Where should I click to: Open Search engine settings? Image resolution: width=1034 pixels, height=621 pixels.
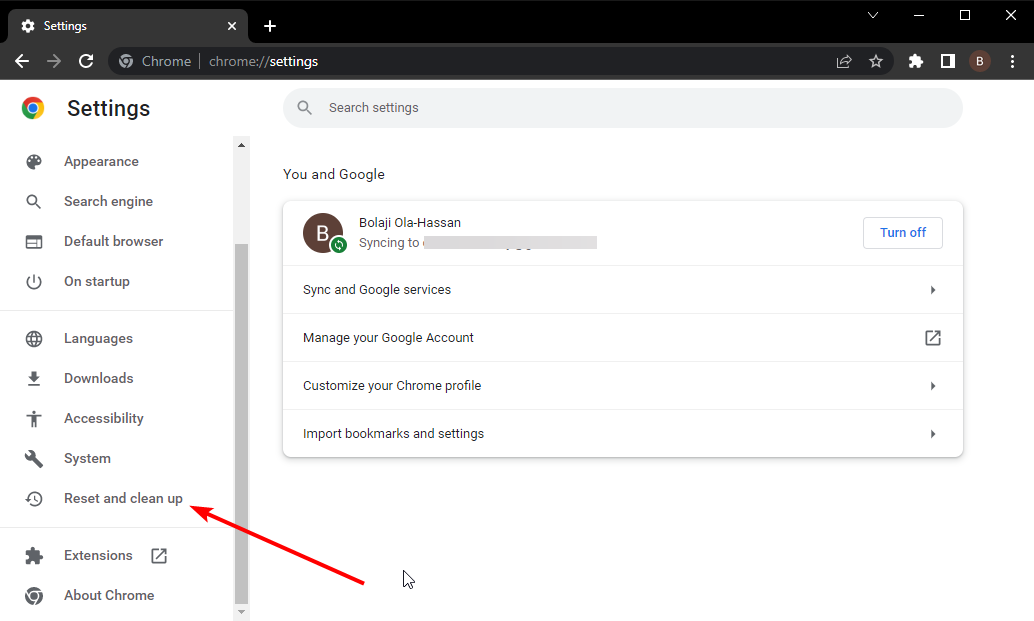[108, 201]
